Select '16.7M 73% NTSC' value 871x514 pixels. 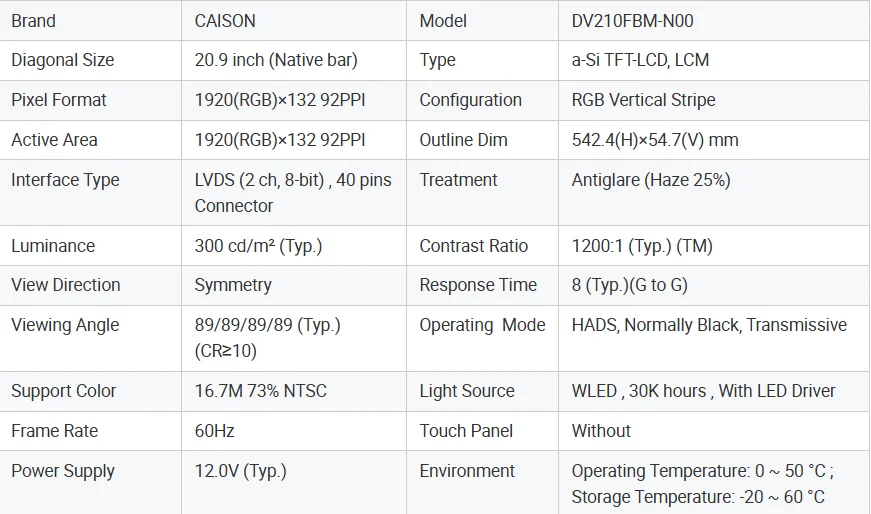pos(261,391)
